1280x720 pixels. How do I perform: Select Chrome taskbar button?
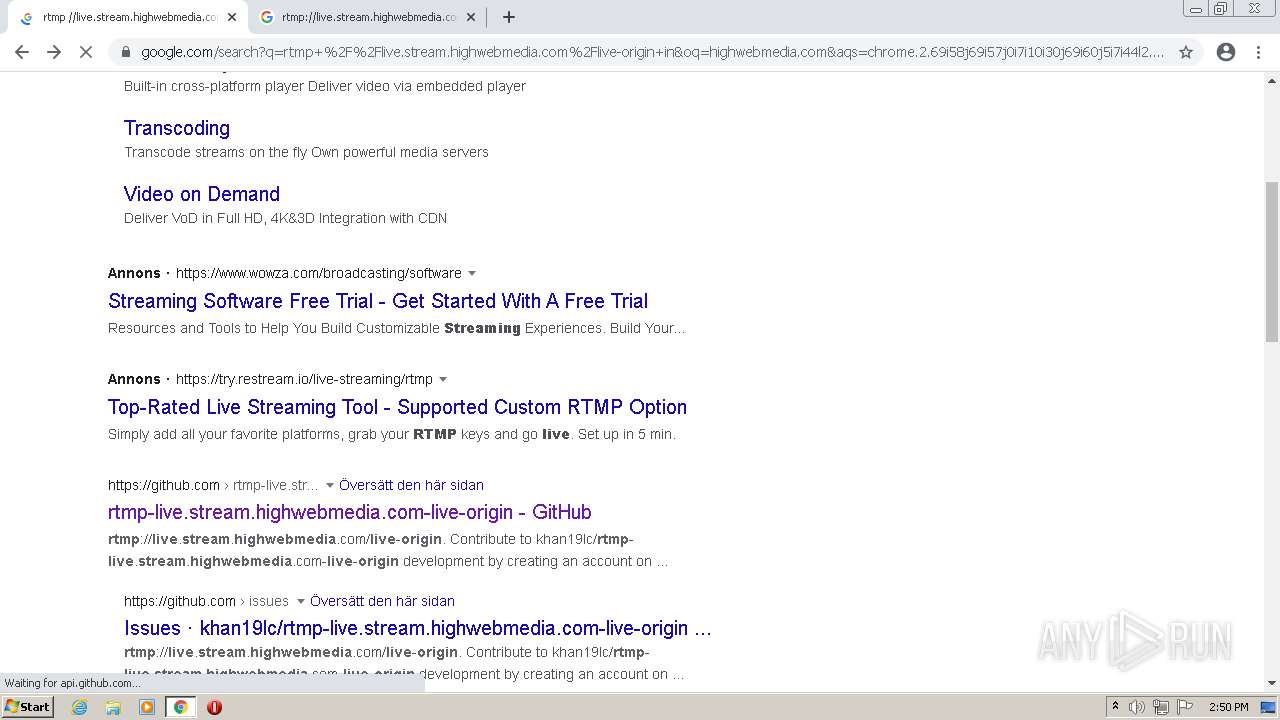(180, 707)
